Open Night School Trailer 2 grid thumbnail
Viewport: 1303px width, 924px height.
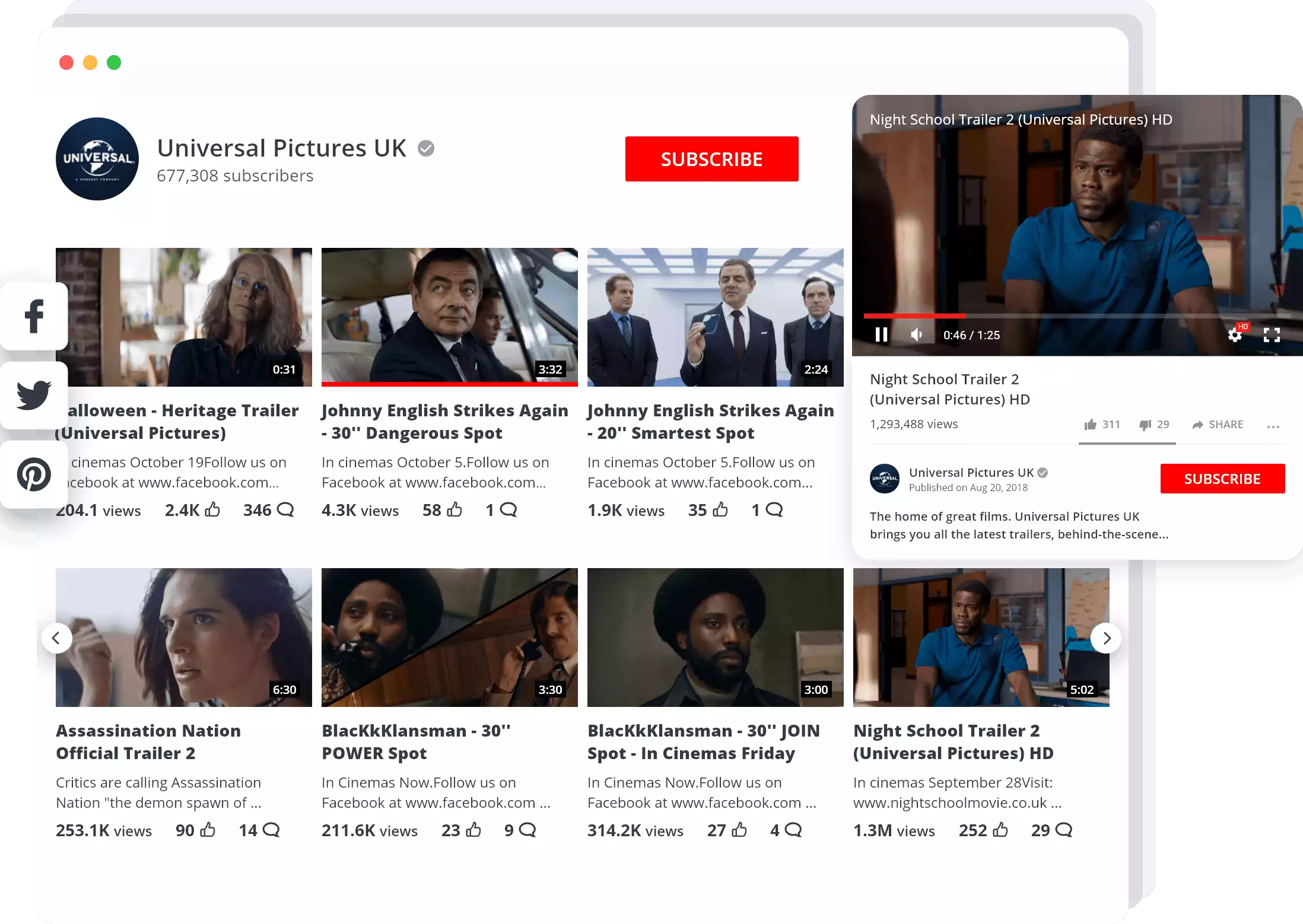pos(981,638)
